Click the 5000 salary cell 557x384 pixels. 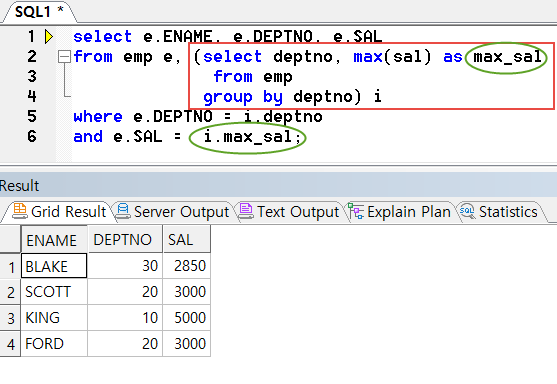point(186,318)
